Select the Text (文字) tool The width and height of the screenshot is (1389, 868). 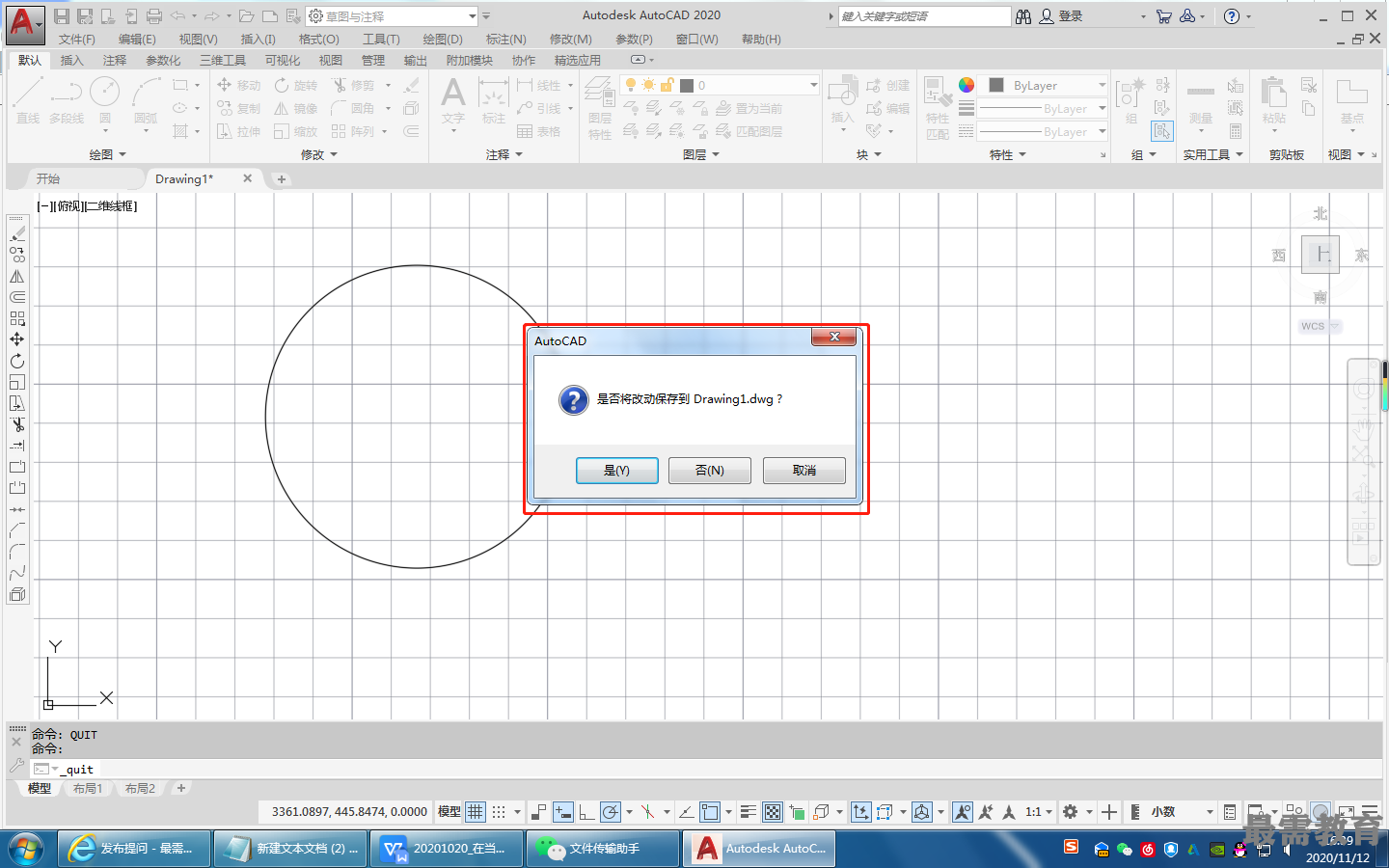453,102
